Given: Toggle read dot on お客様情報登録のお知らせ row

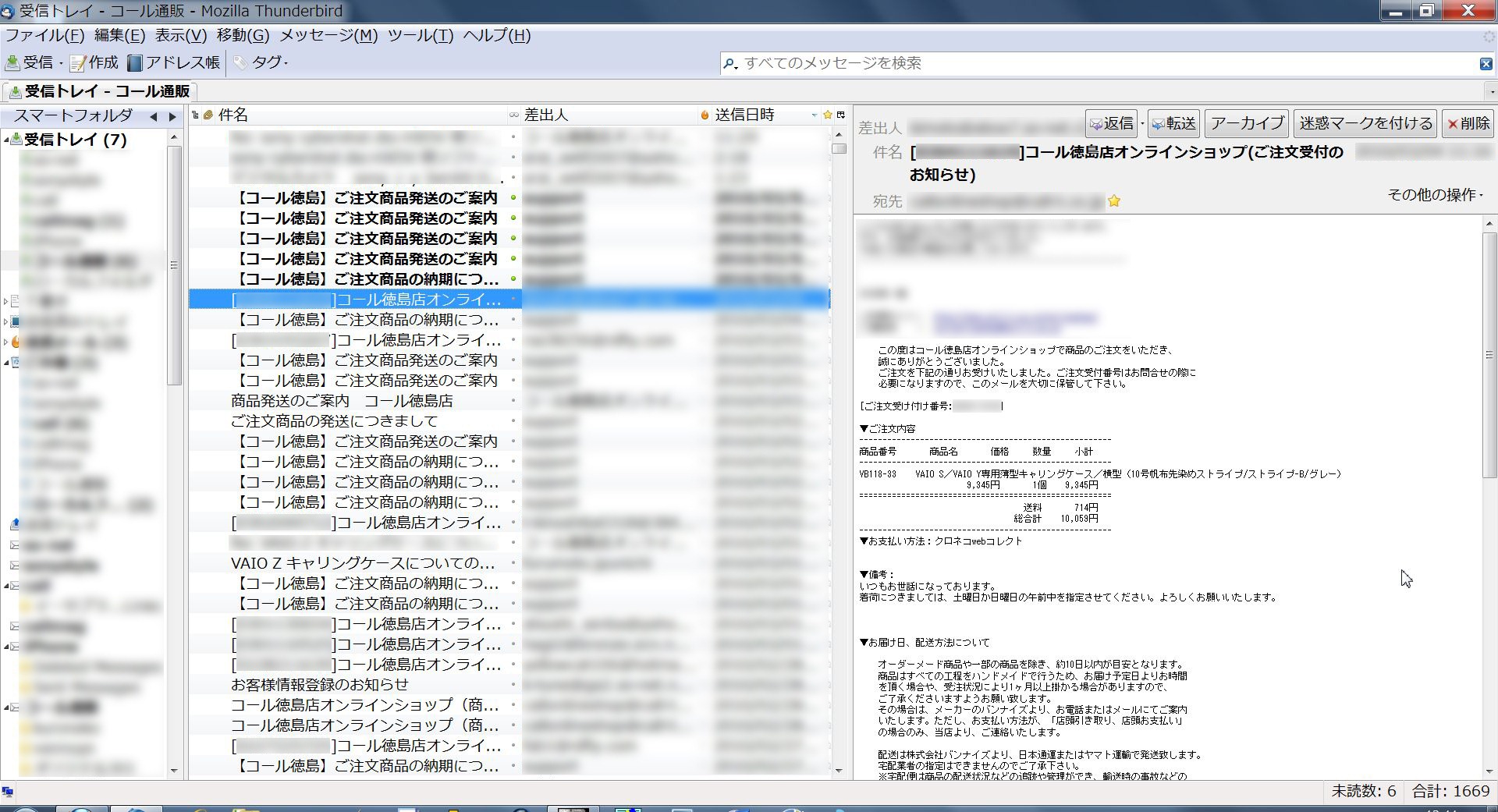Looking at the screenshot, I should point(513,684).
